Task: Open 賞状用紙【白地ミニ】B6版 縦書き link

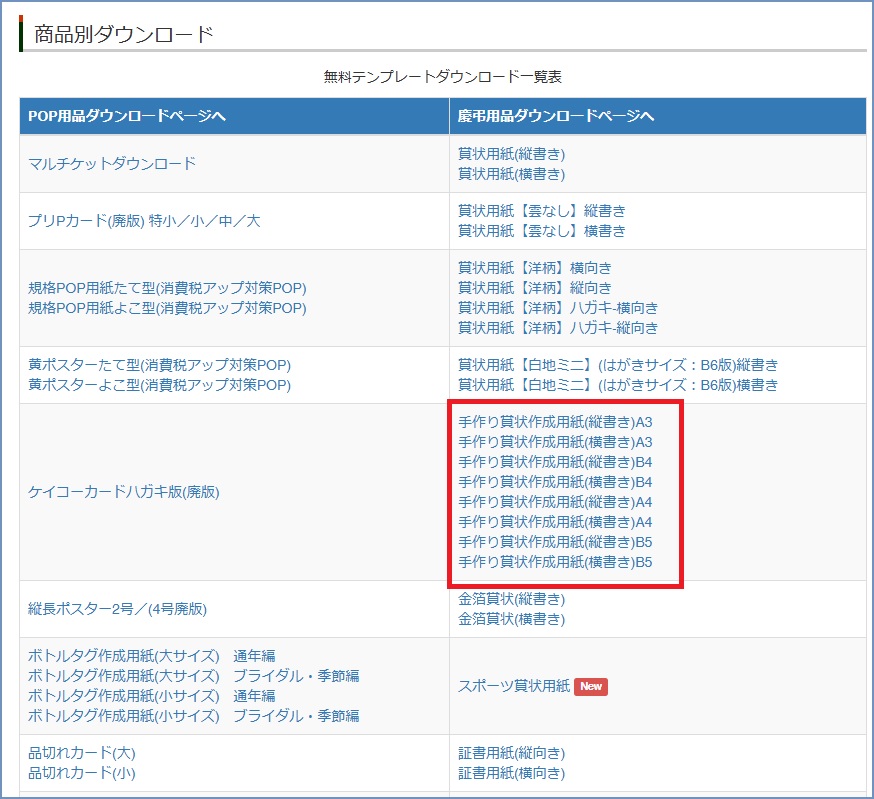Action: tap(617, 365)
